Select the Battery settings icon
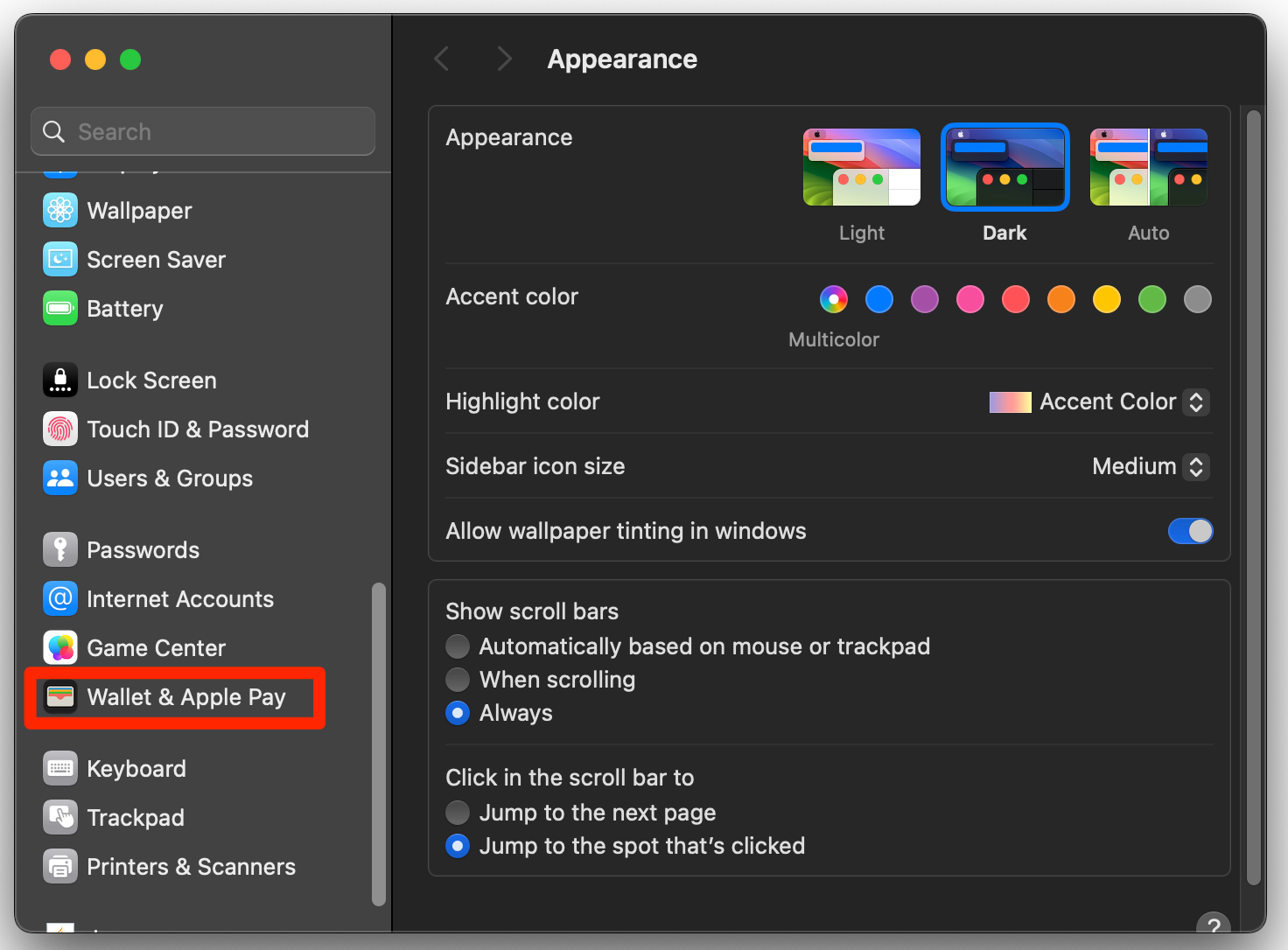This screenshot has height=950, width=1288. tap(60, 308)
